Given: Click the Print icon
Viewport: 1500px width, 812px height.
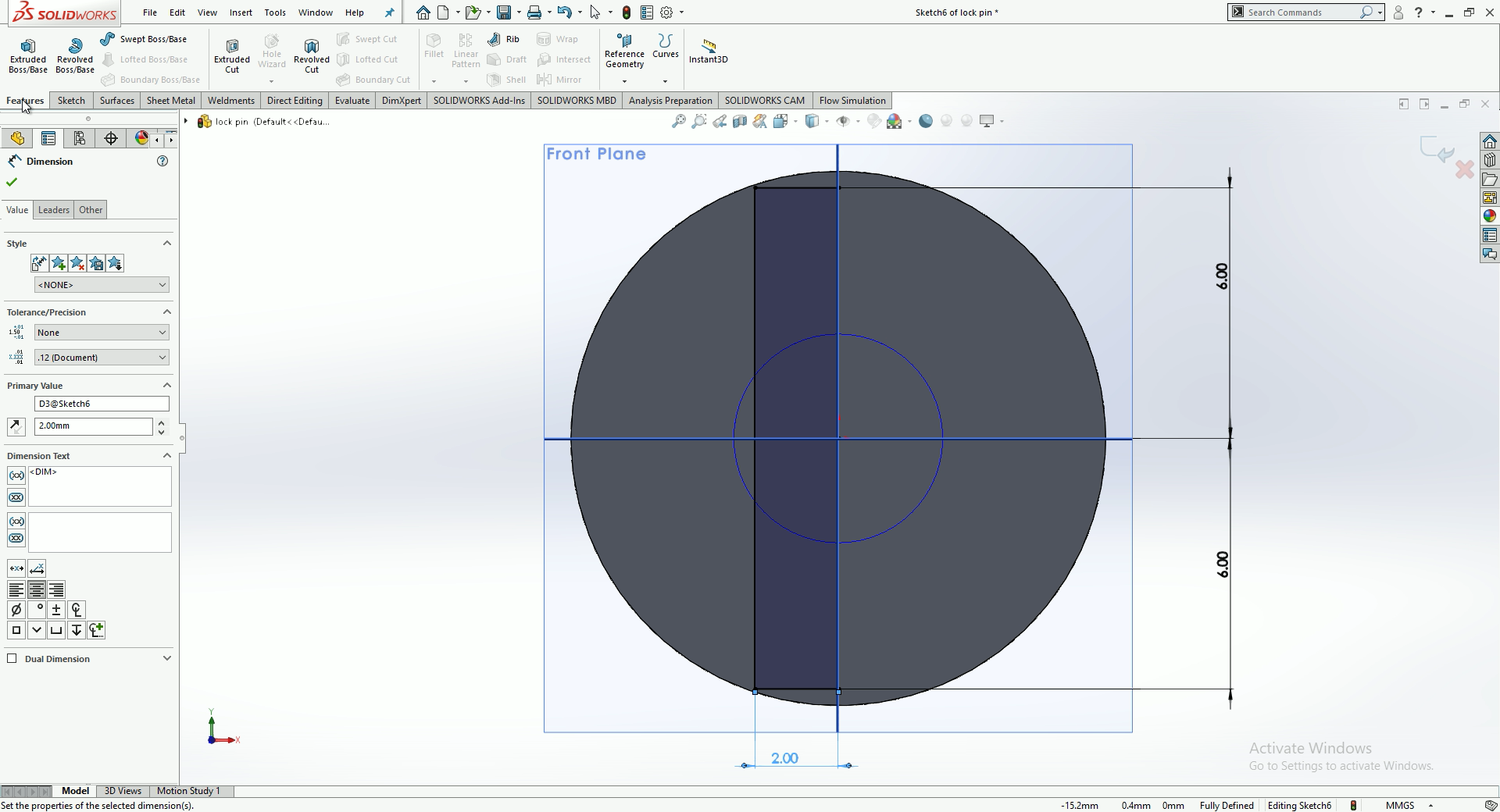Looking at the screenshot, I should 534,12.
